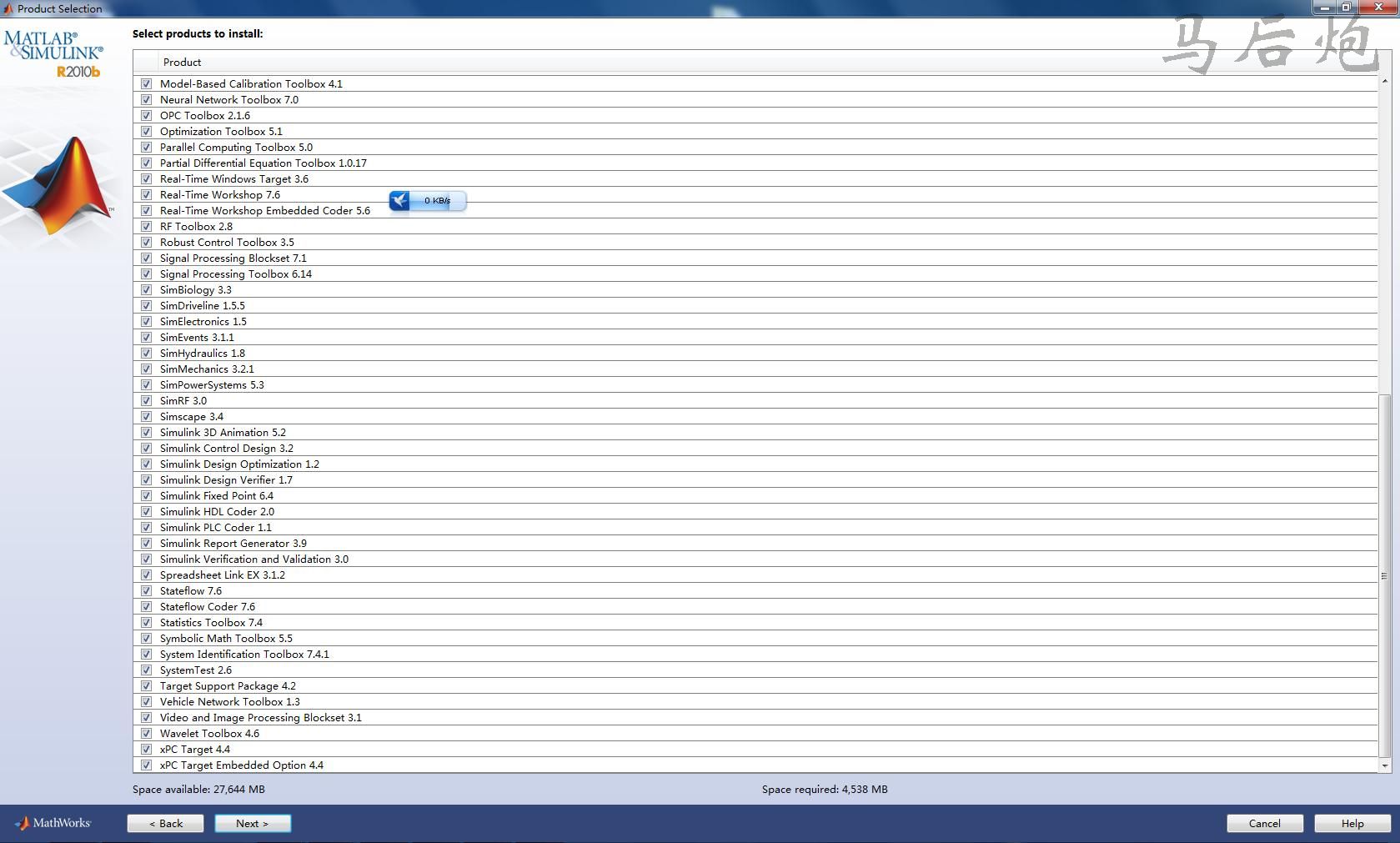Image resolution: width=1400 pixels, height=843 pixels.
Task: Toggle Stateflow 7.6 checkbox
Action: [x=146, y=590]
